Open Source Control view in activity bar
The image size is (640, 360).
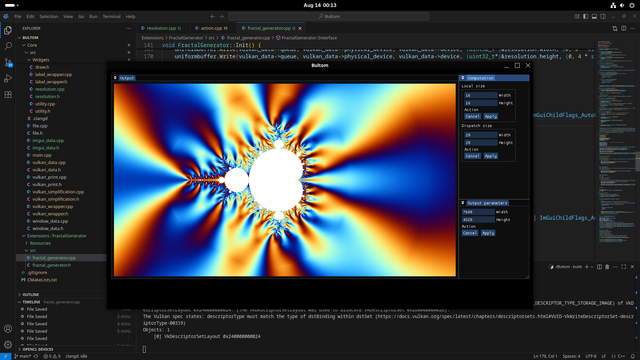[8, 62]
